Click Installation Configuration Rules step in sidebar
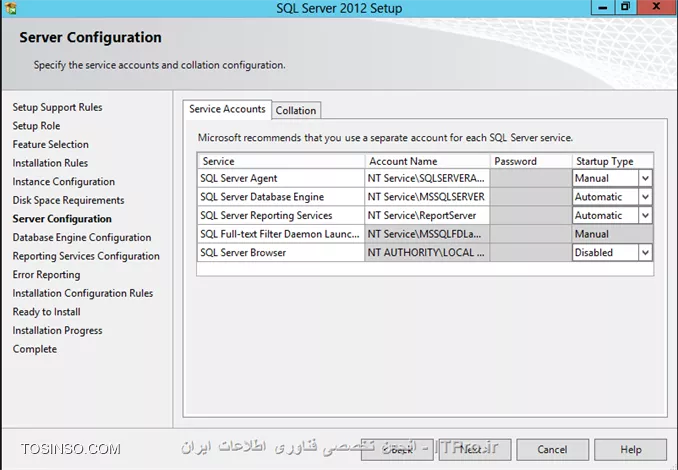Viewport: 678px width, 470px height. [83, 293]
